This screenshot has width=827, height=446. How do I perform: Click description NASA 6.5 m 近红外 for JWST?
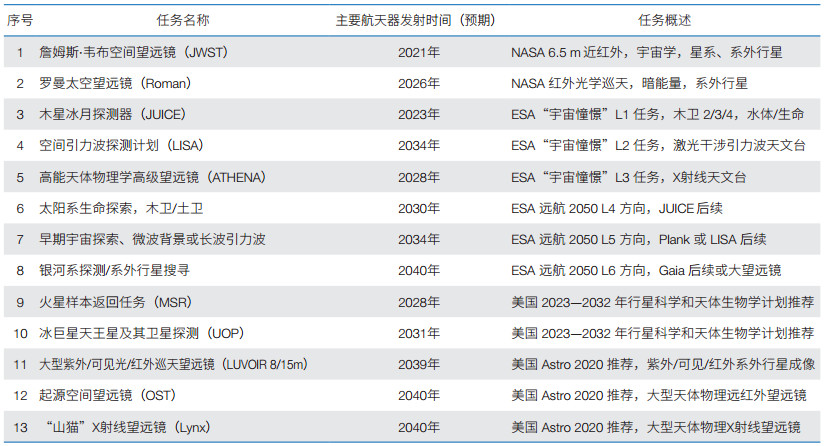[647, 52]
